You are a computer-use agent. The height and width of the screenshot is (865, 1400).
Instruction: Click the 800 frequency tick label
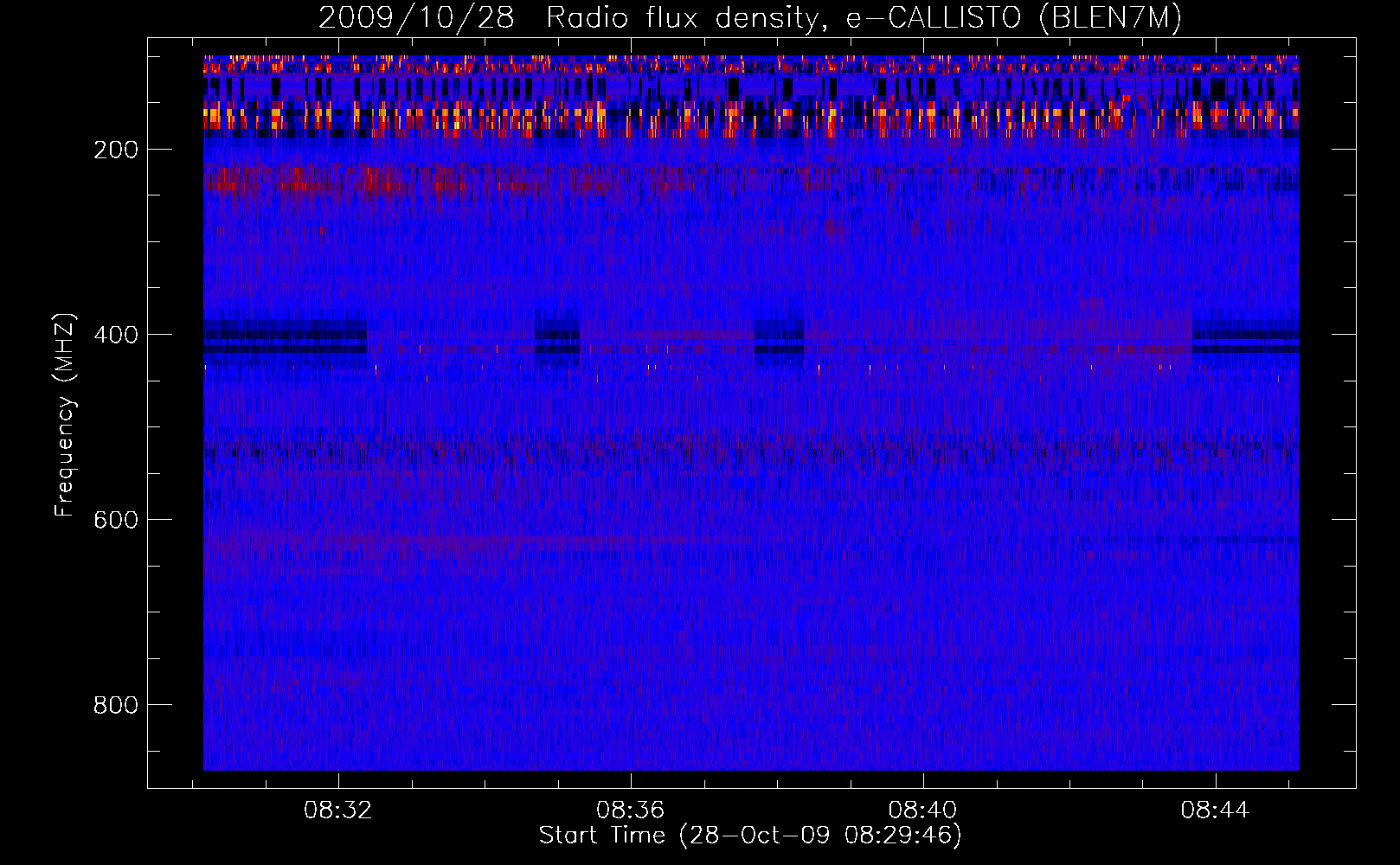tap(116, 705)
